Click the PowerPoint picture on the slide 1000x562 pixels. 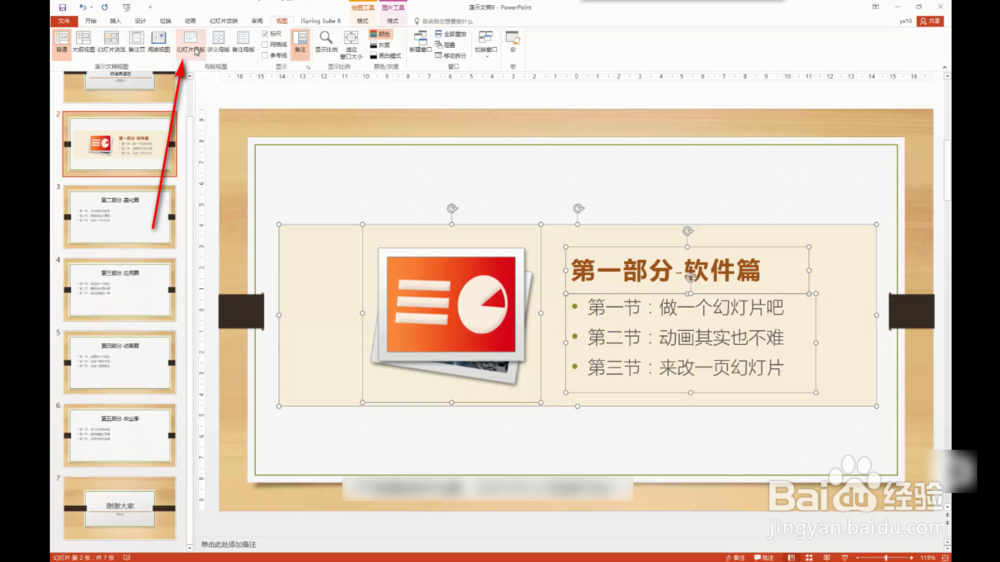(x=452, y=314)
